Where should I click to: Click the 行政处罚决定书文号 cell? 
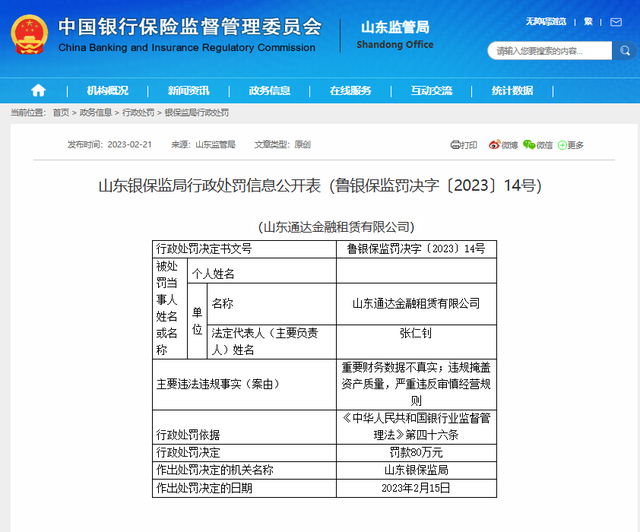[x=244, y=249]
